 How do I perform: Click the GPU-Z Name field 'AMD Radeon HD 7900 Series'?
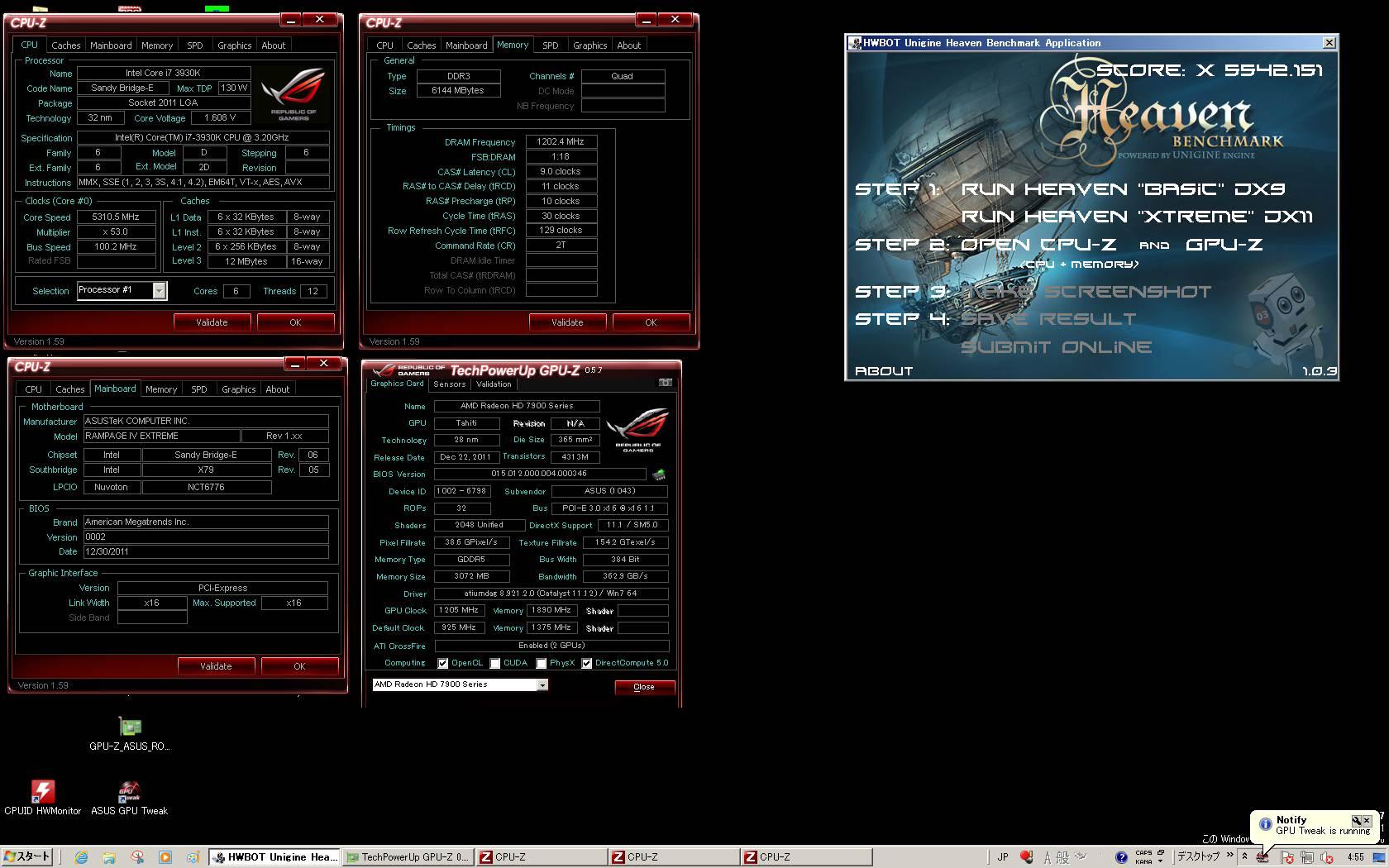517,406
